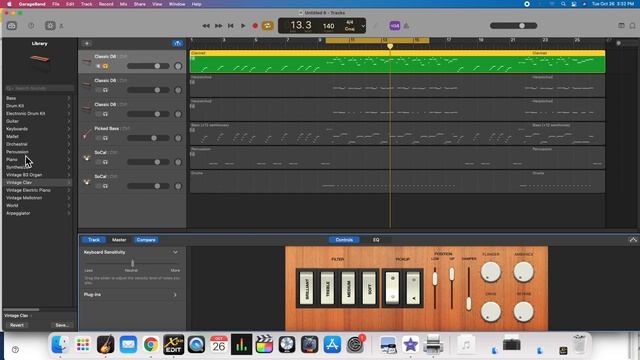
Task: Collapse the Keyboard Sensitivity section chevron
Action: pyautogui.click(x=176, y=252)
